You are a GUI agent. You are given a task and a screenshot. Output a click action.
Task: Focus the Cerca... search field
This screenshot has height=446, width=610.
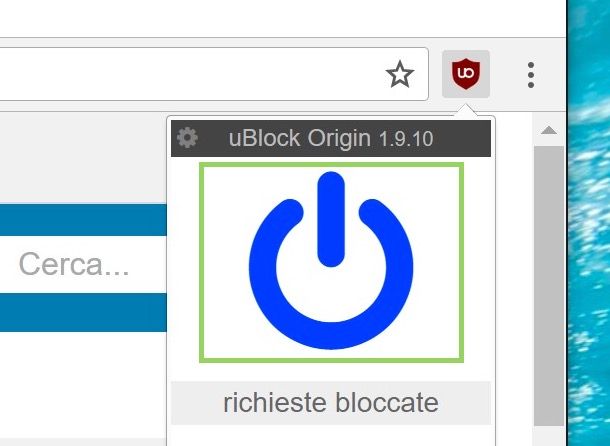[x=83, y=264]
